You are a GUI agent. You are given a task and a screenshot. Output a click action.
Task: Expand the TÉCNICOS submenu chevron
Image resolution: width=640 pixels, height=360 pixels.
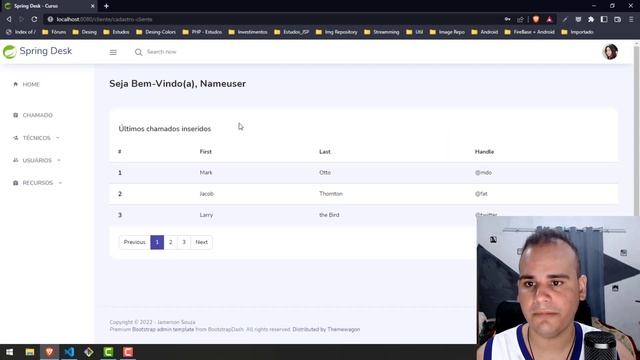coord(58,138)
